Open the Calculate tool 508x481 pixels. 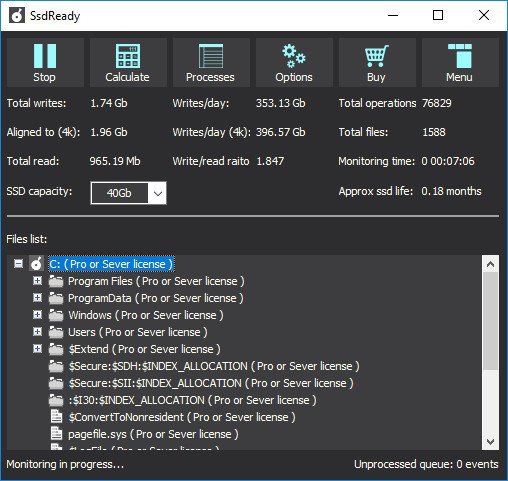point(128,62)
